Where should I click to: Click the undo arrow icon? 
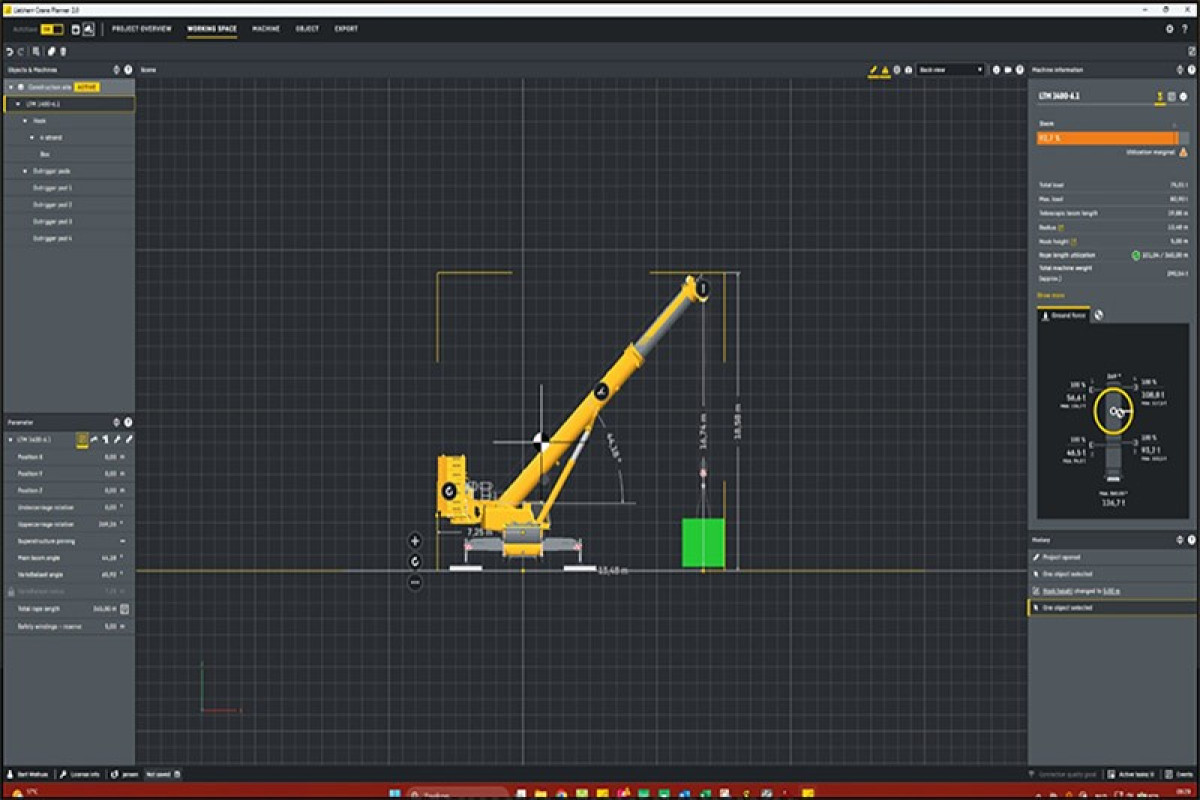(9, 50)
